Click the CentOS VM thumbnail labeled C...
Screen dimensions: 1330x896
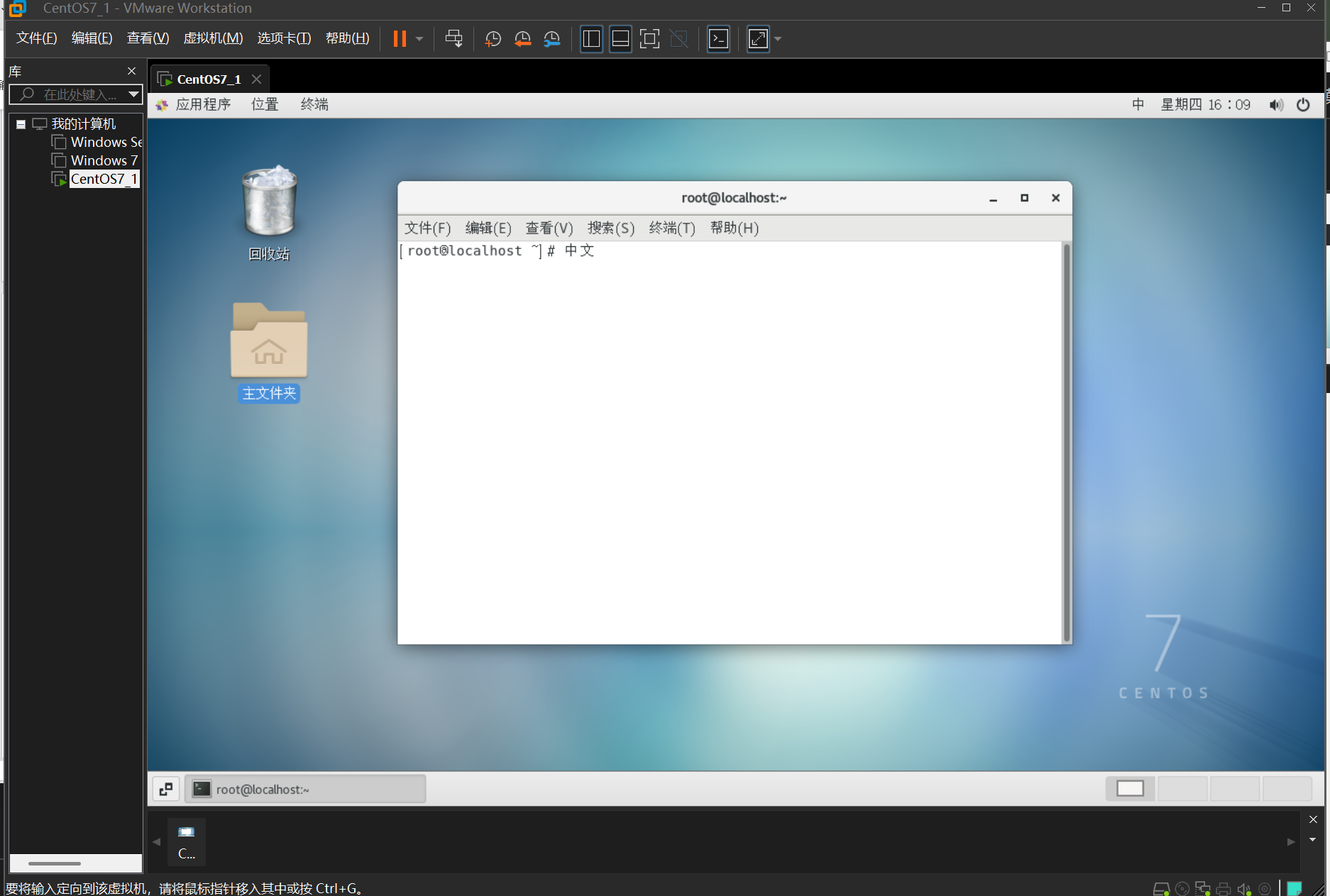click(x=187, y=841)
